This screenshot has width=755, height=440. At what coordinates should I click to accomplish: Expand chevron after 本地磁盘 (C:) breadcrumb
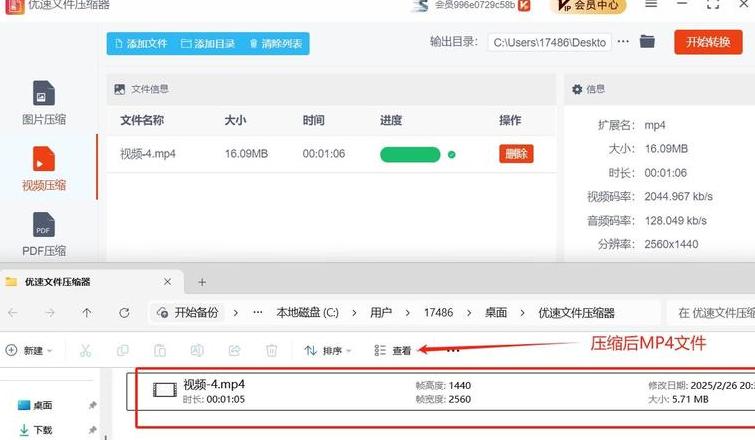(x=354, y=313)
